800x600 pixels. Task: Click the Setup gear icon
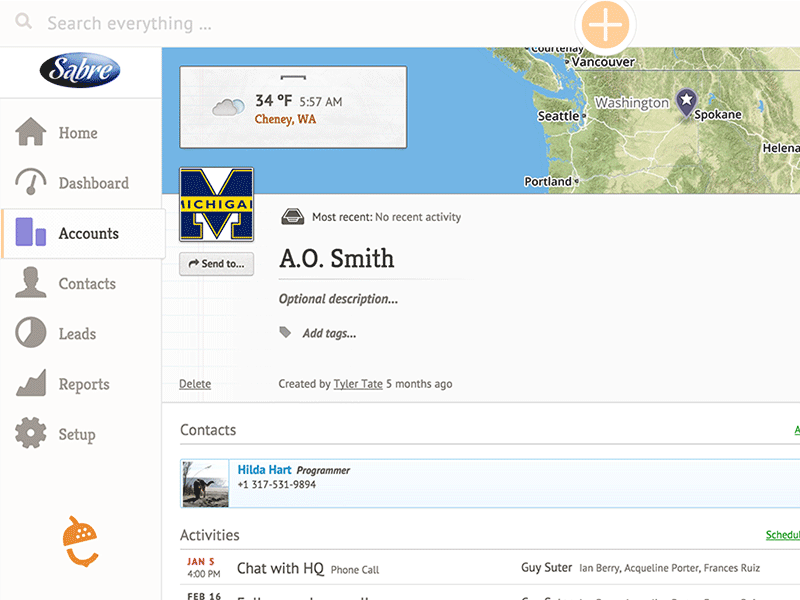[x=31, y=433]
